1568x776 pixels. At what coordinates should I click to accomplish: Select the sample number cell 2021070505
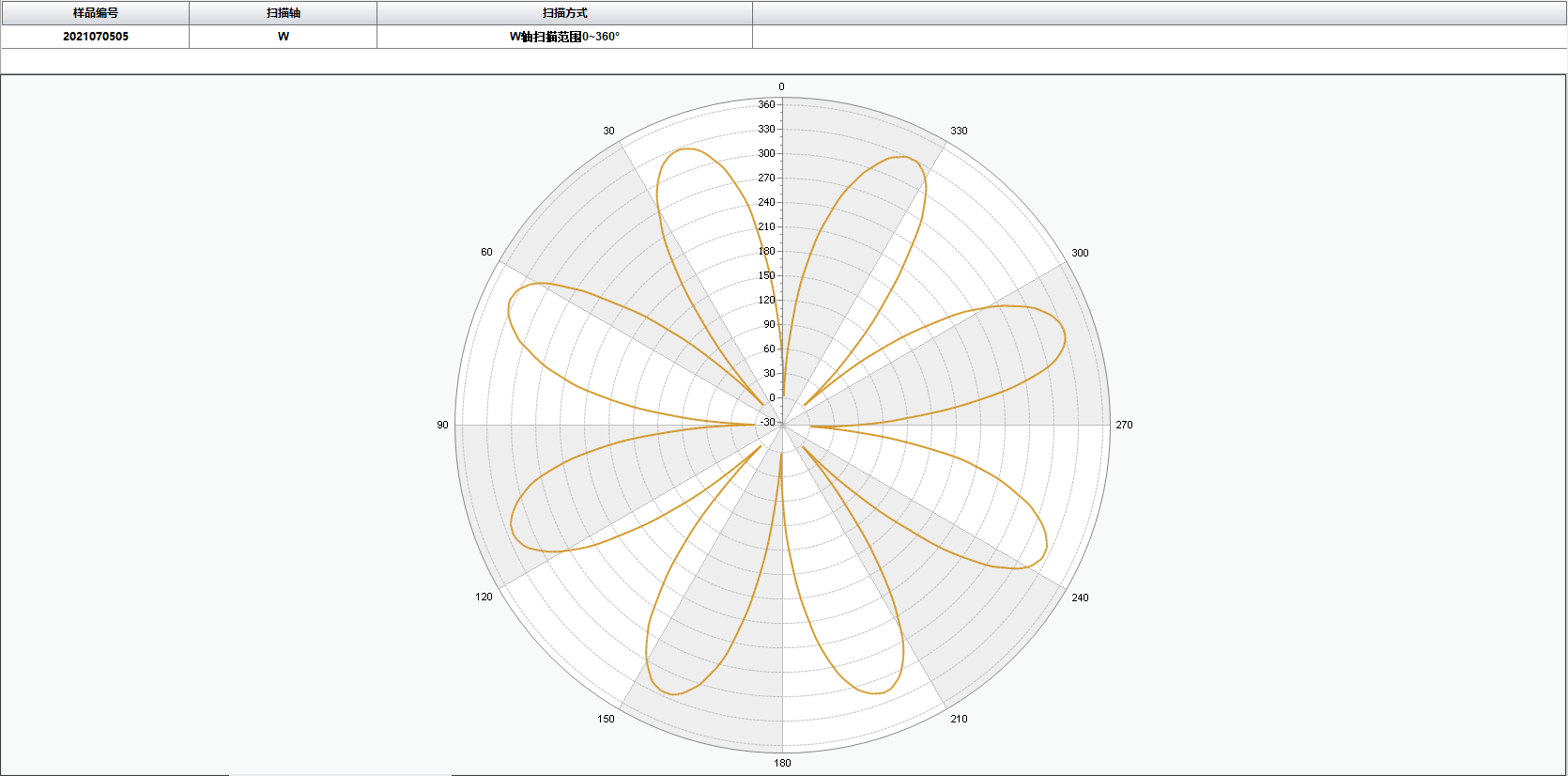tap(95, 37)
